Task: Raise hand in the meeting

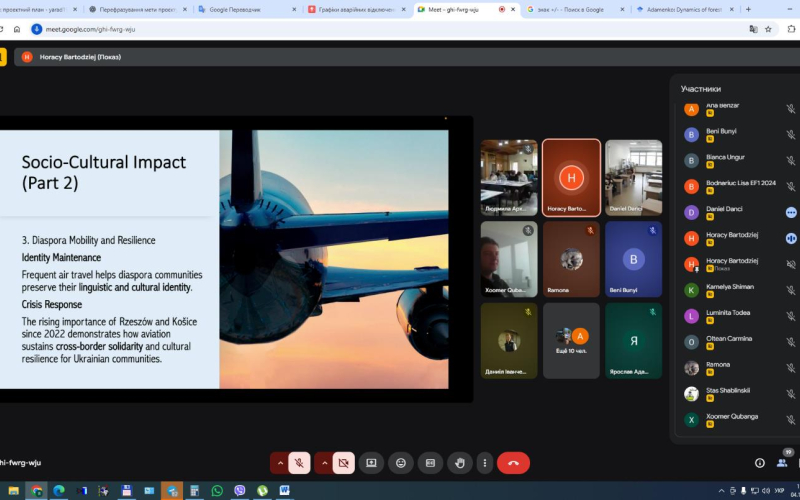Action: [459, 463]
